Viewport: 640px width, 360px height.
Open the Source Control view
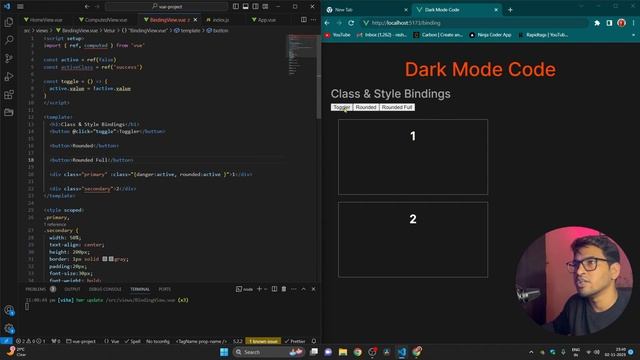click(9, 58)
